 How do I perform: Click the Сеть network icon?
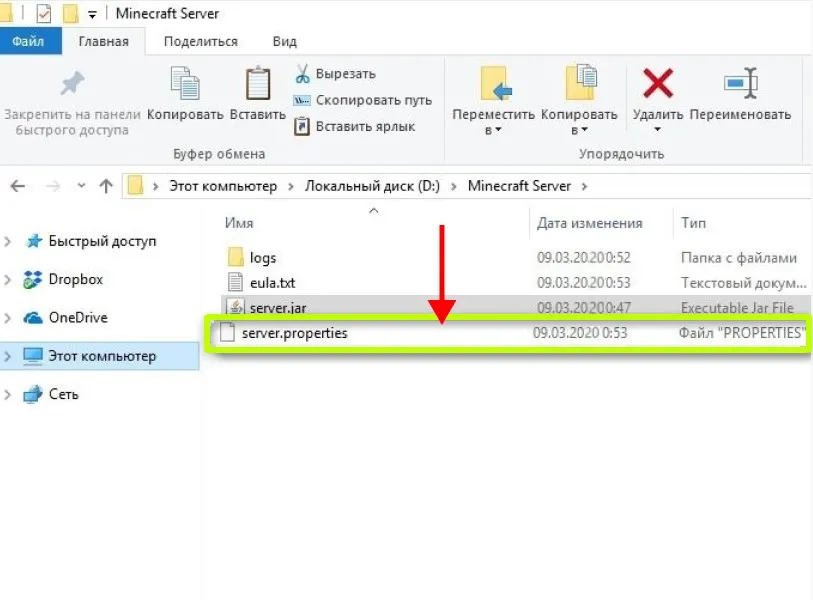[x=33, y=394]
